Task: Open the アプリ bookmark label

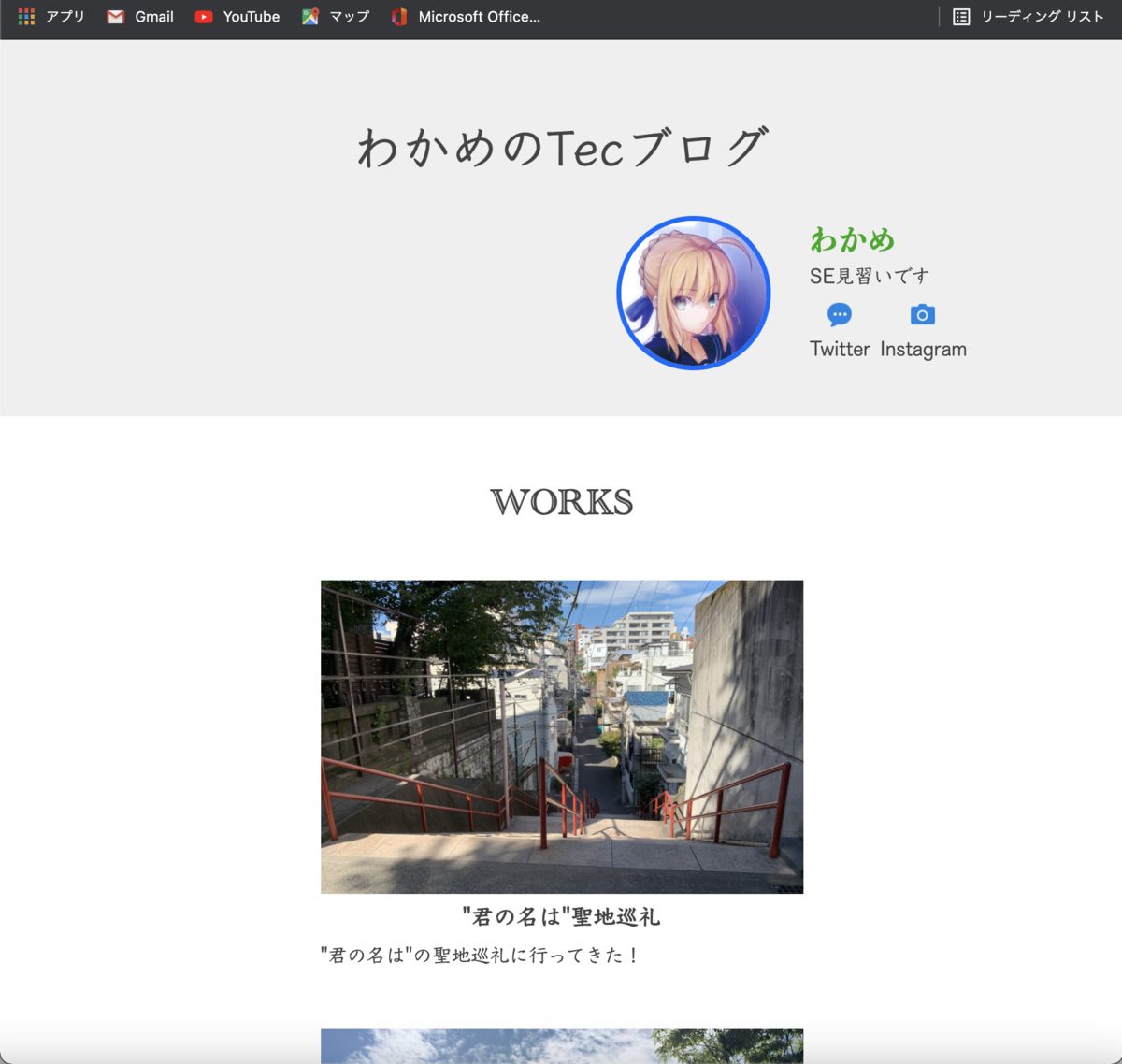Action: (x=65, y=17)
